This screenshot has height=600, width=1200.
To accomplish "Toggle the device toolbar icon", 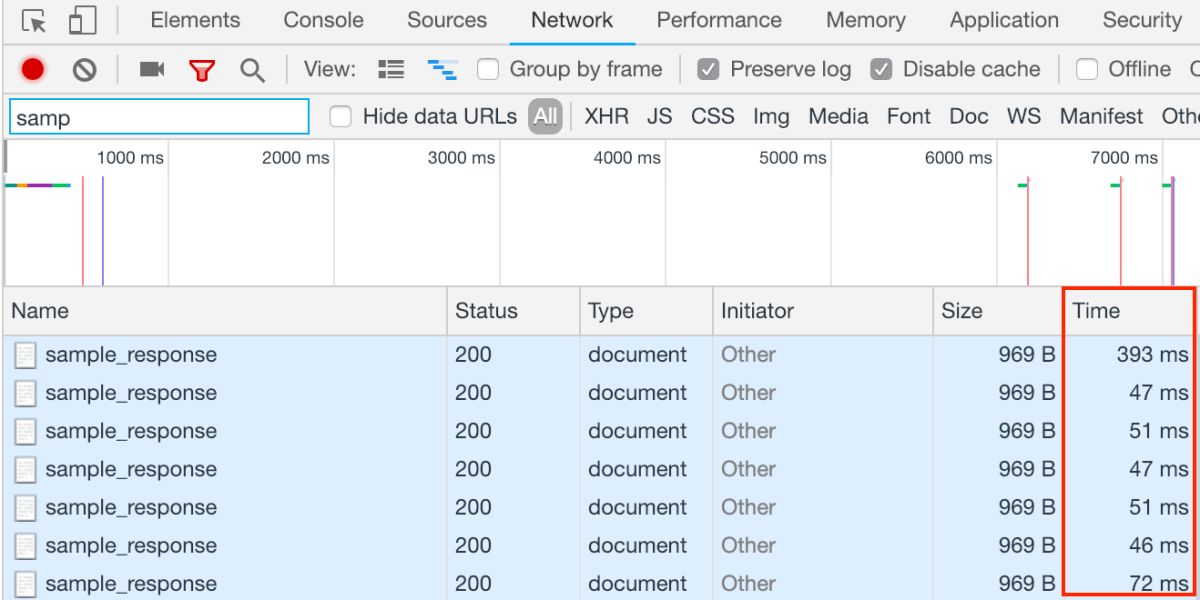I will point(82,21).
